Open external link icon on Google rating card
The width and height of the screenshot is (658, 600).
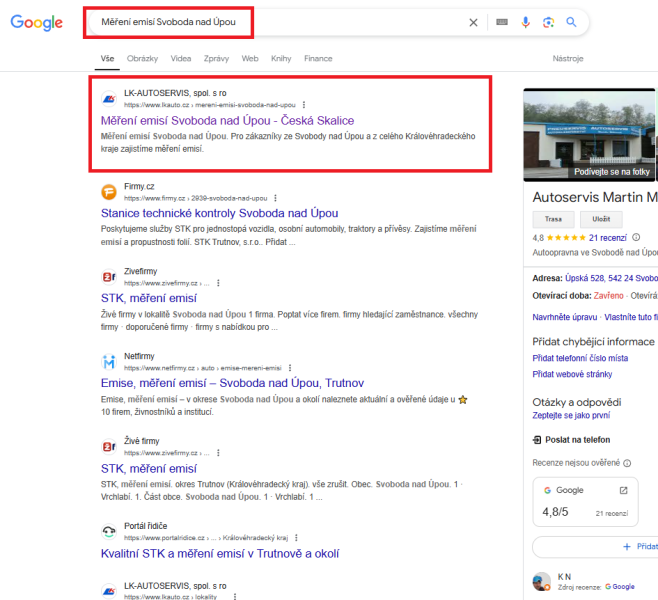pos(624,490)
